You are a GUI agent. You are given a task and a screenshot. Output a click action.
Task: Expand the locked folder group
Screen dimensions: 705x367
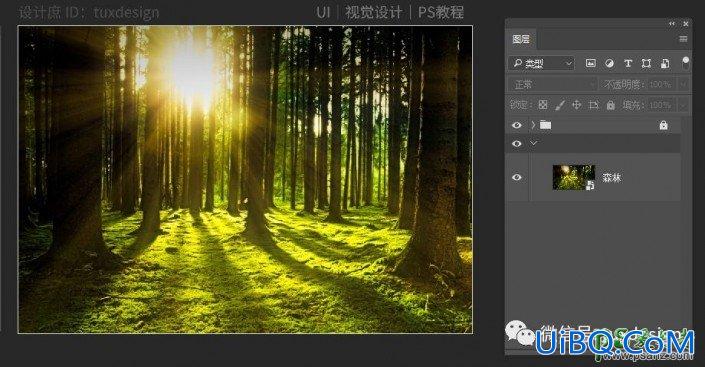click(533, 125)
